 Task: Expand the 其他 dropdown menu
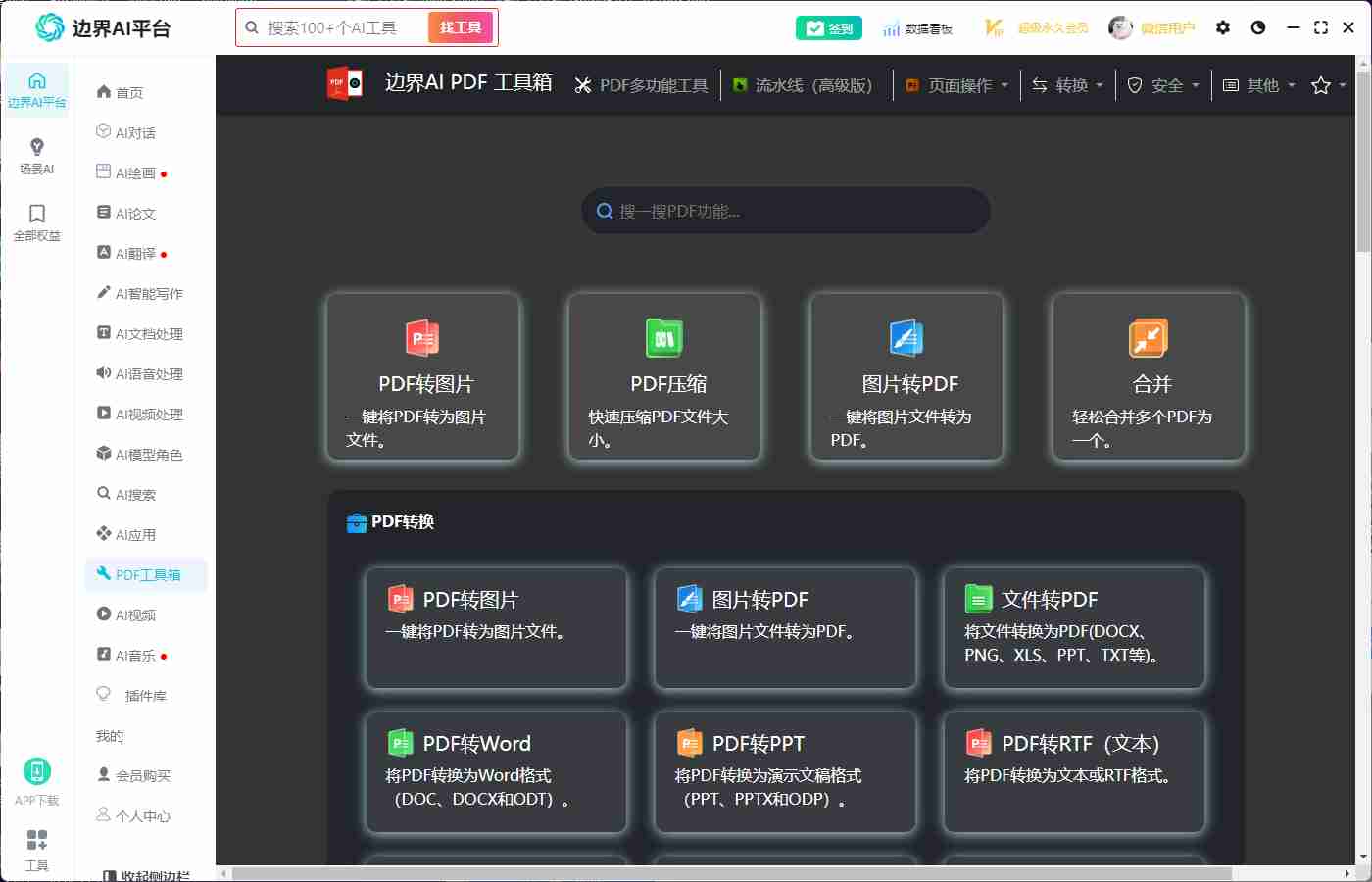click(x=1257, y=85)
